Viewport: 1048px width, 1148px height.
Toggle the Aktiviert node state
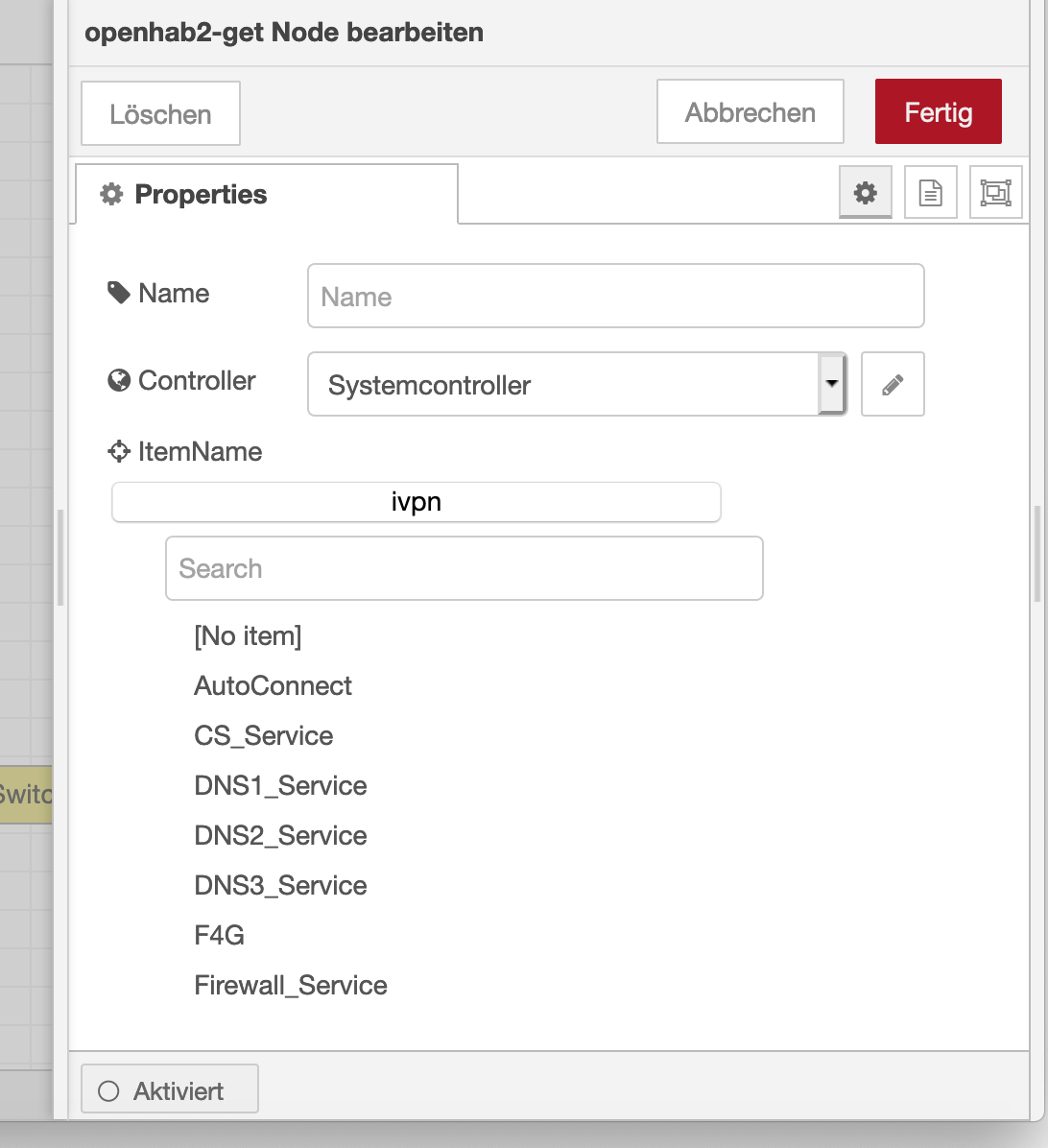[x=170, y=1090]
